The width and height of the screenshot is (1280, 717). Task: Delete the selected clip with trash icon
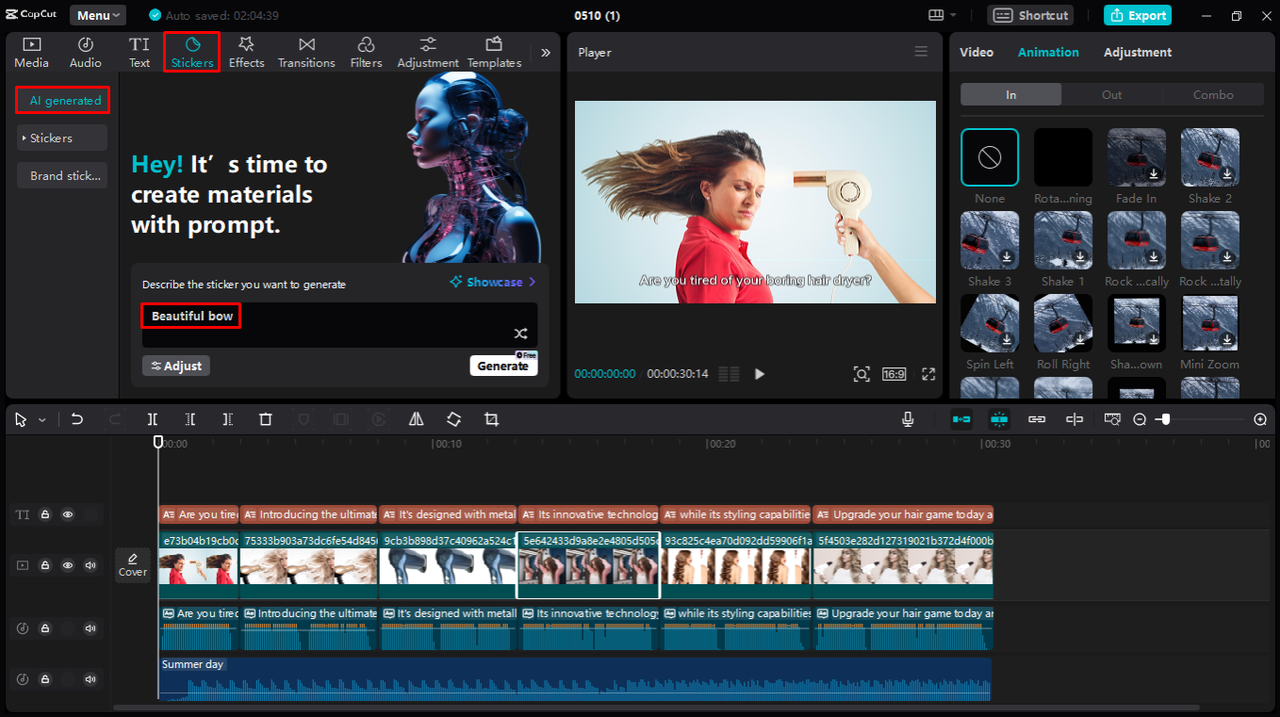coord(265,420)
